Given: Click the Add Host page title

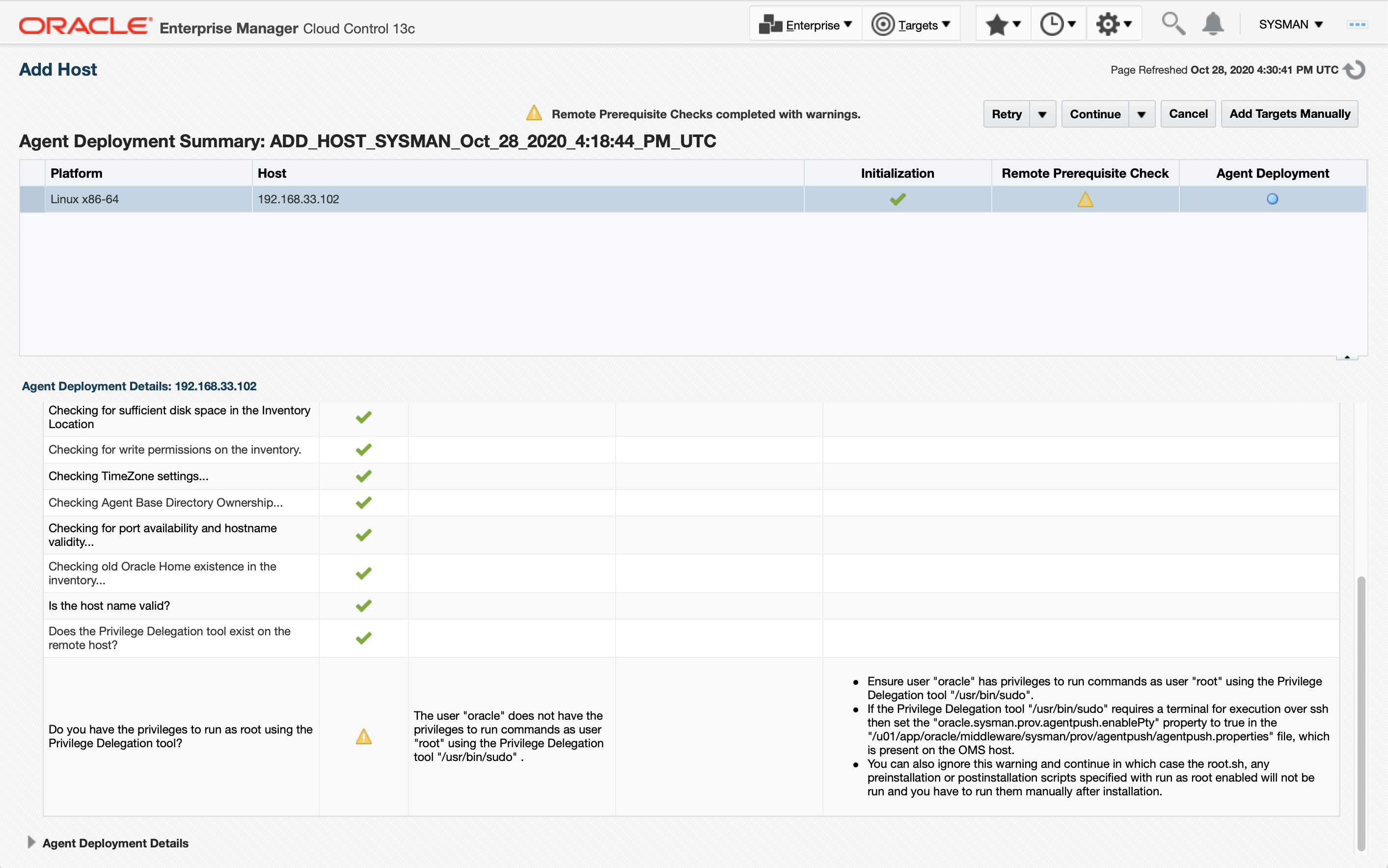Looking at the screenshot, I should [x=58, y=69].
